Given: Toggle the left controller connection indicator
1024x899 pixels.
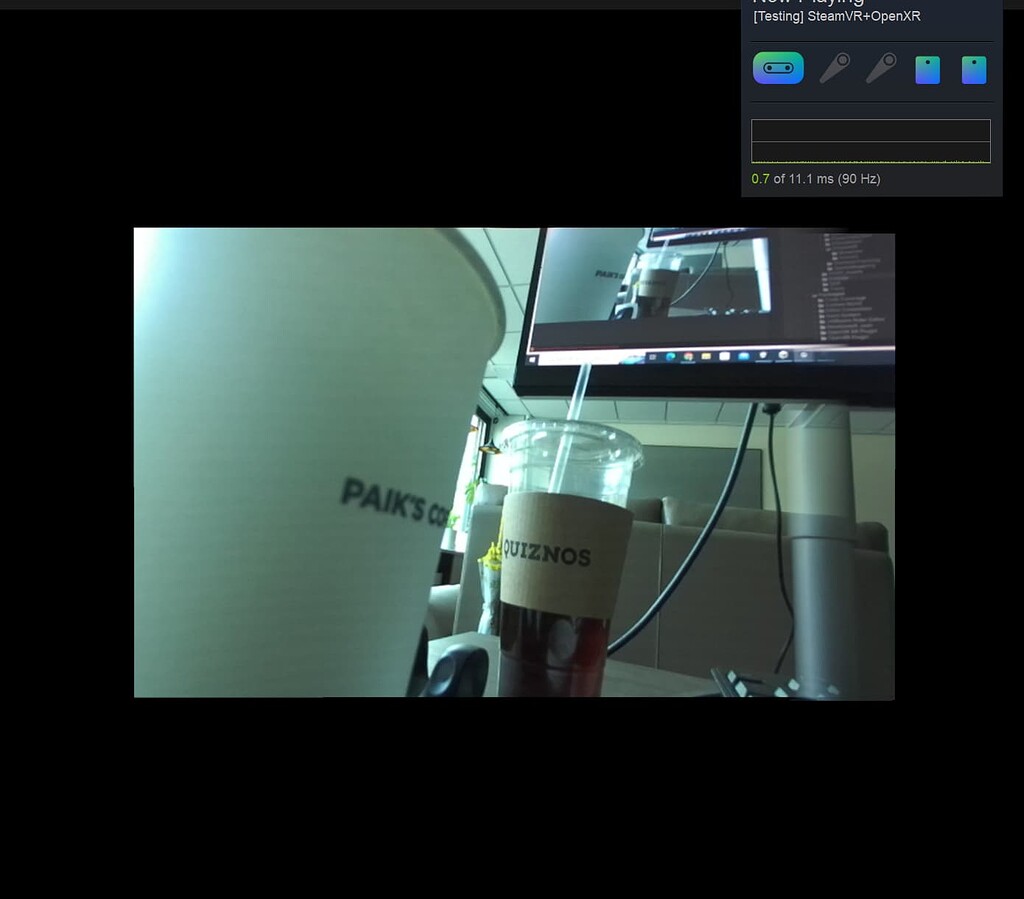Looking at the screenshot, I should [834, 68].
